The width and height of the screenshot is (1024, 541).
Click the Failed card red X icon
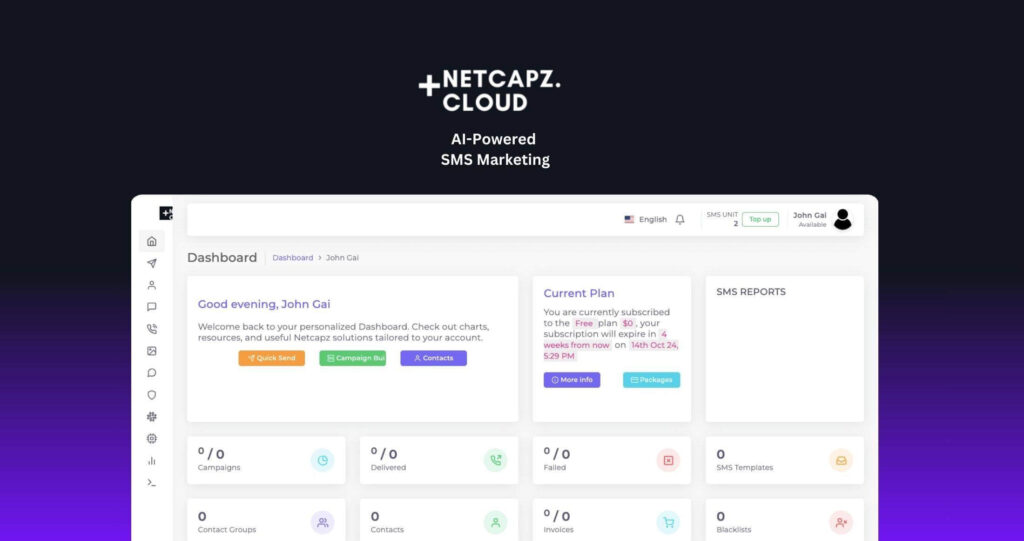[x=668, y=461]
